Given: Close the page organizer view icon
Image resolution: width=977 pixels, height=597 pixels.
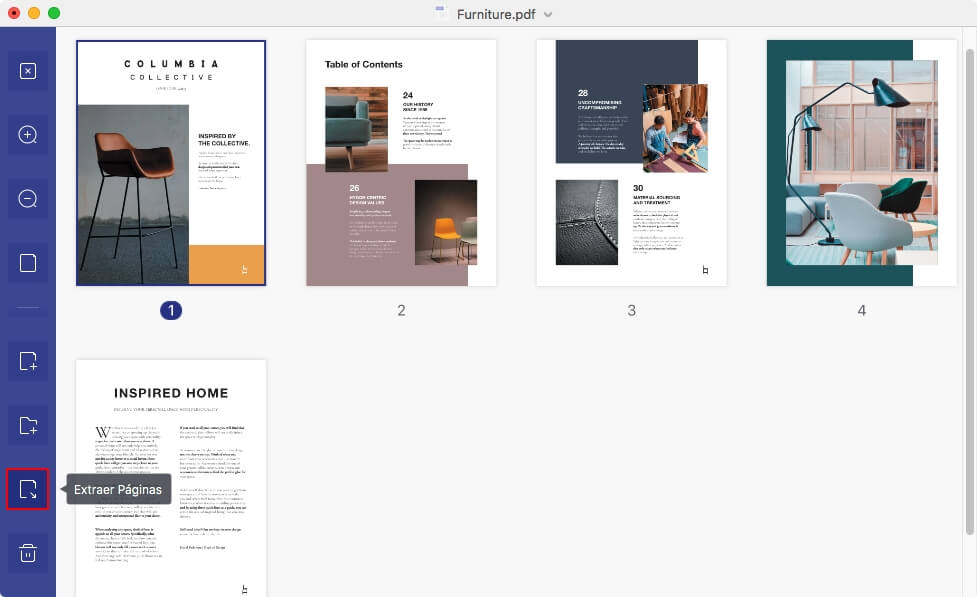Looking at the screenshot, I should pos(28,71).
